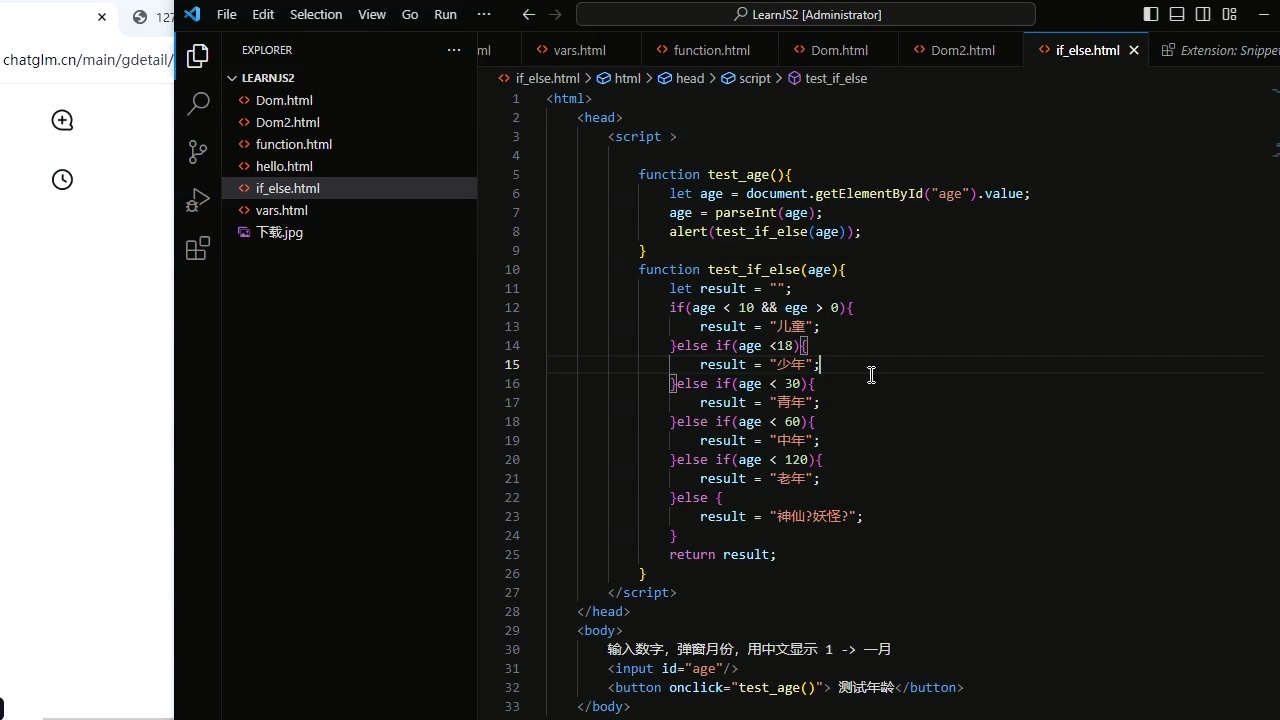Click the Explorer more actions ellipsis
This screenshot has height=720, width=1280.
pyautogui.click(x=454, y=50)
